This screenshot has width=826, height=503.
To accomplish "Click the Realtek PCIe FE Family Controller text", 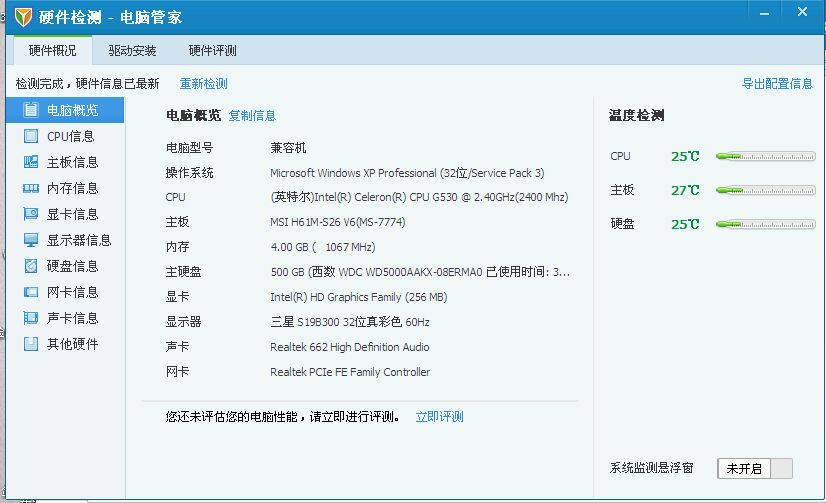I will pos(350,372).
